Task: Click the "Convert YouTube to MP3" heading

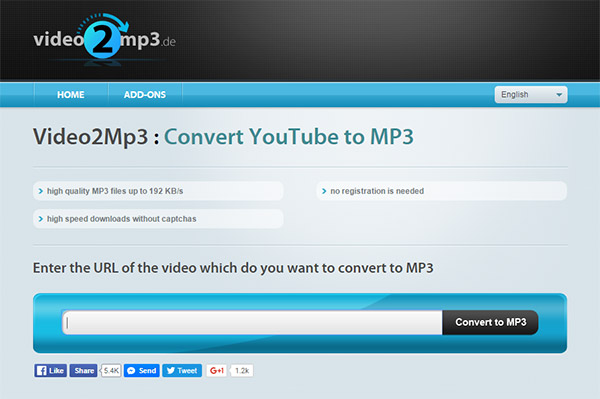Action: [289, 137]
